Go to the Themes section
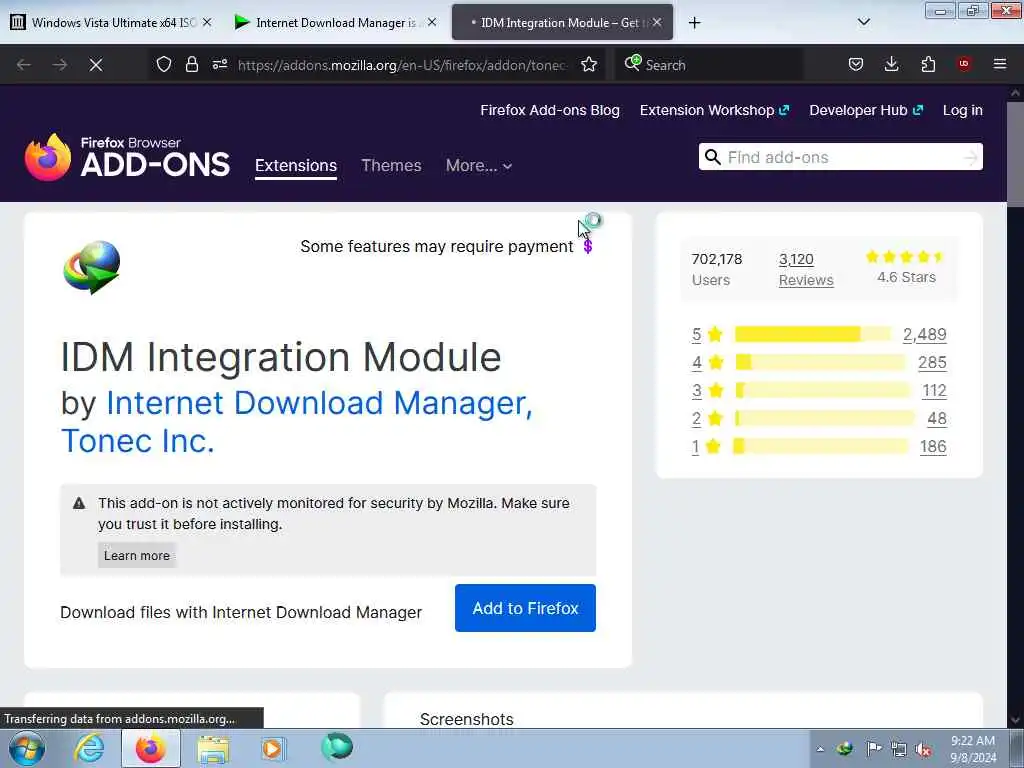This screenshot has width=1024, height=768. 391,166
